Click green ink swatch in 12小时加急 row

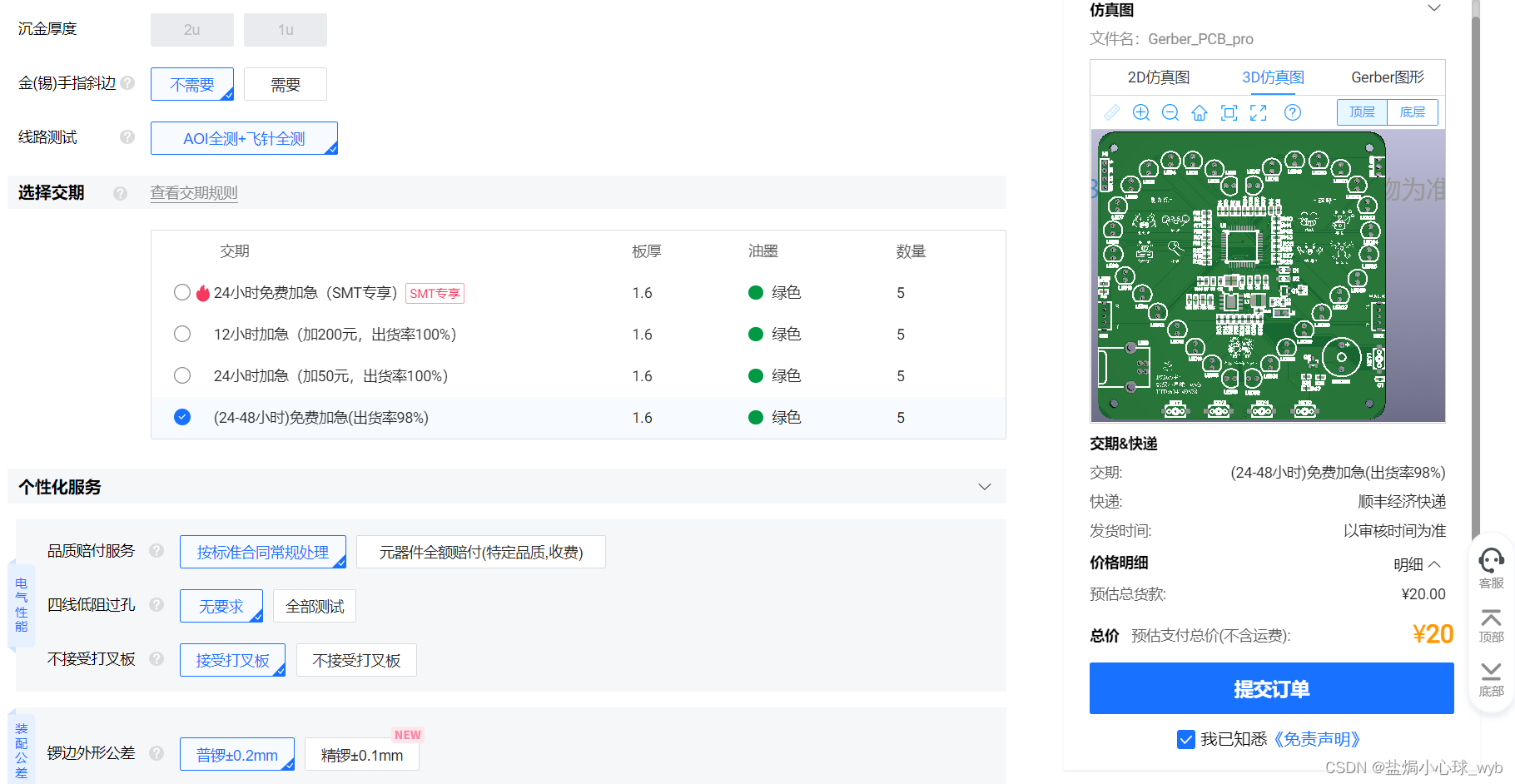pyautogui.click(x=756, y=334)
